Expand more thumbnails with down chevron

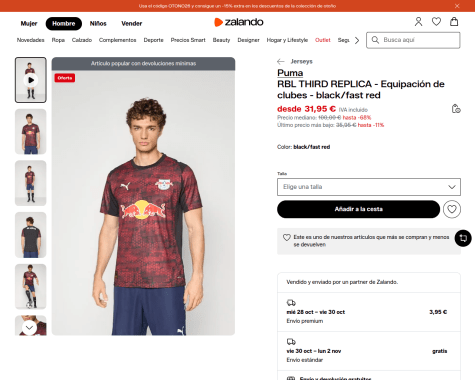click(x=29, y=328)
